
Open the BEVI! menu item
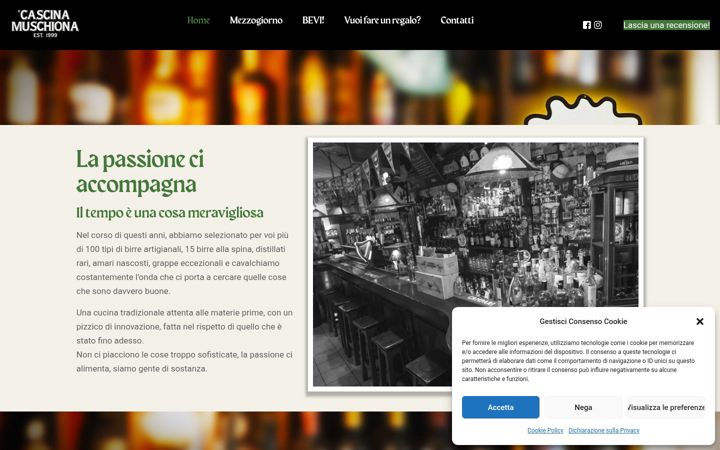click(313, 20)
